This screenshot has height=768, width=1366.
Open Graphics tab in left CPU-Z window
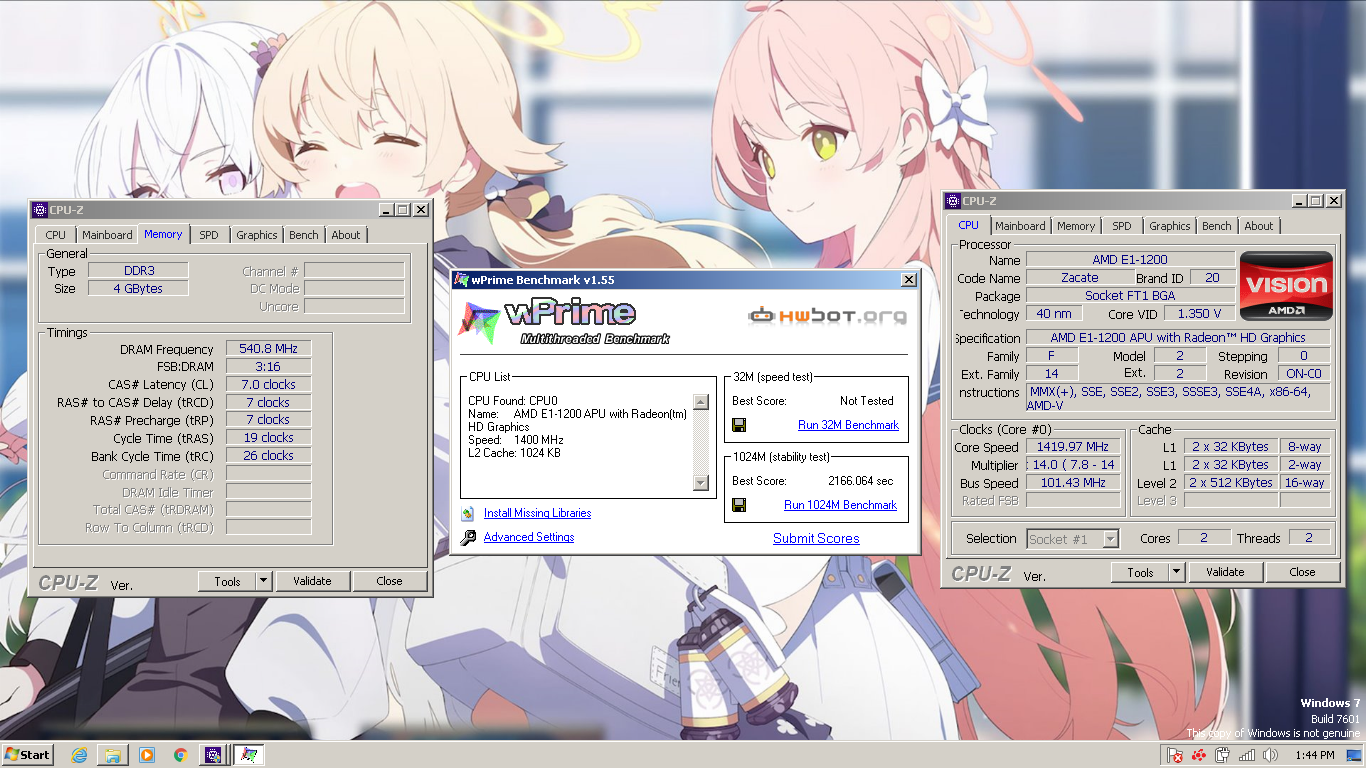point(257,235)
